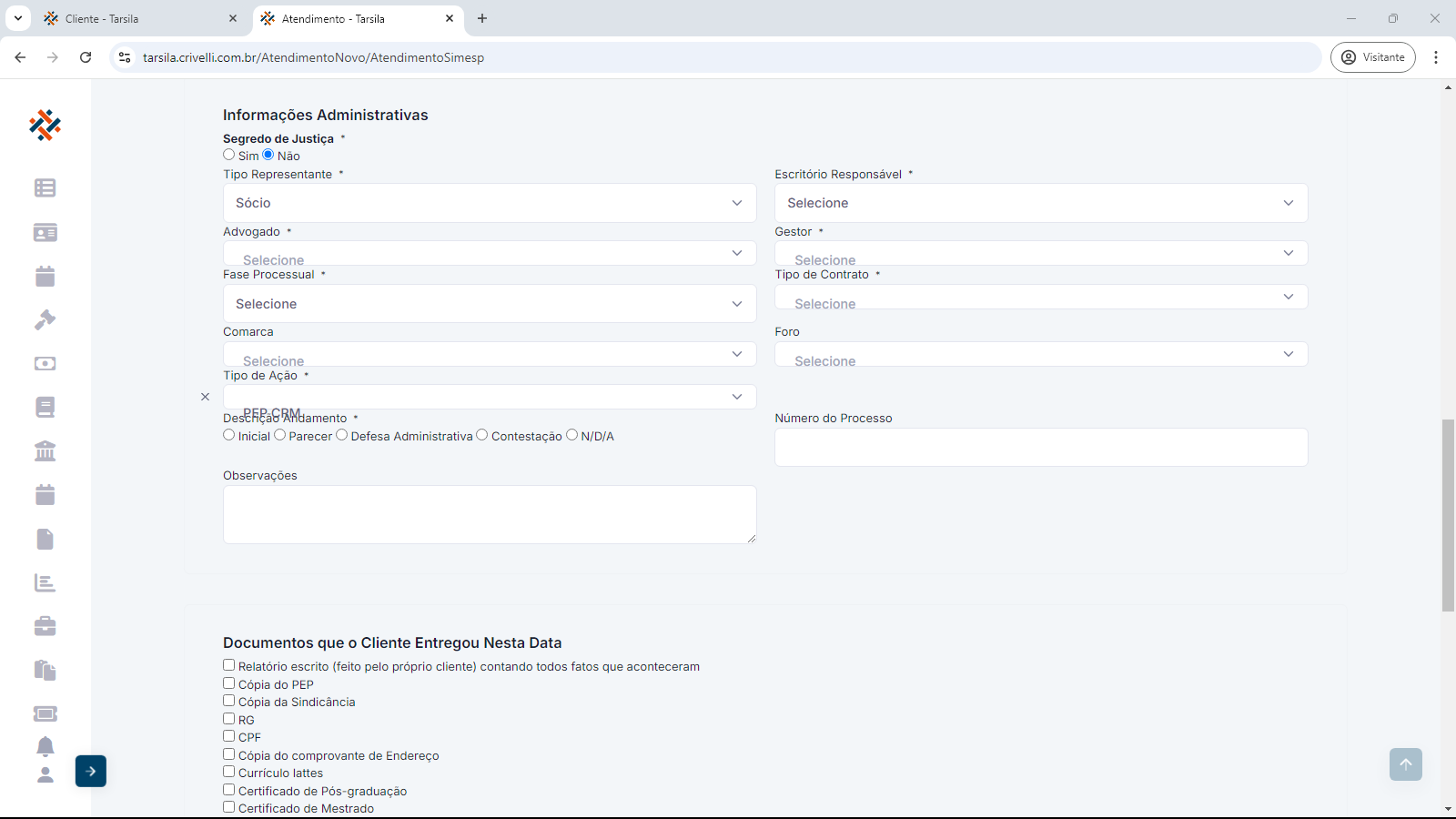Select Sim for Segredo de Justiça

coord(229,155)
